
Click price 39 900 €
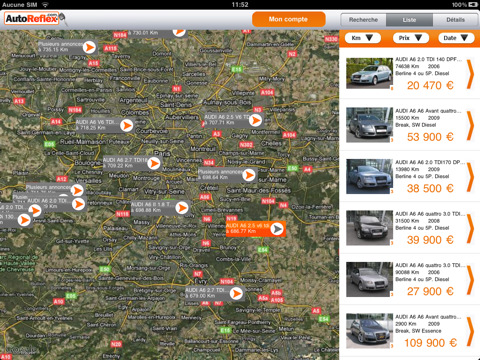coord(430,240)
